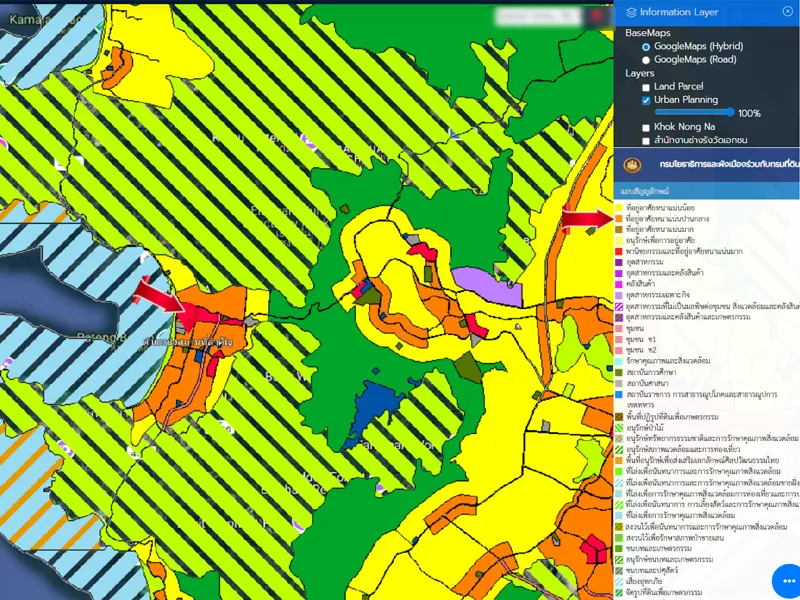Click the department emblem logo in legend header
The image size is (800, 600).
click(632, 165)
